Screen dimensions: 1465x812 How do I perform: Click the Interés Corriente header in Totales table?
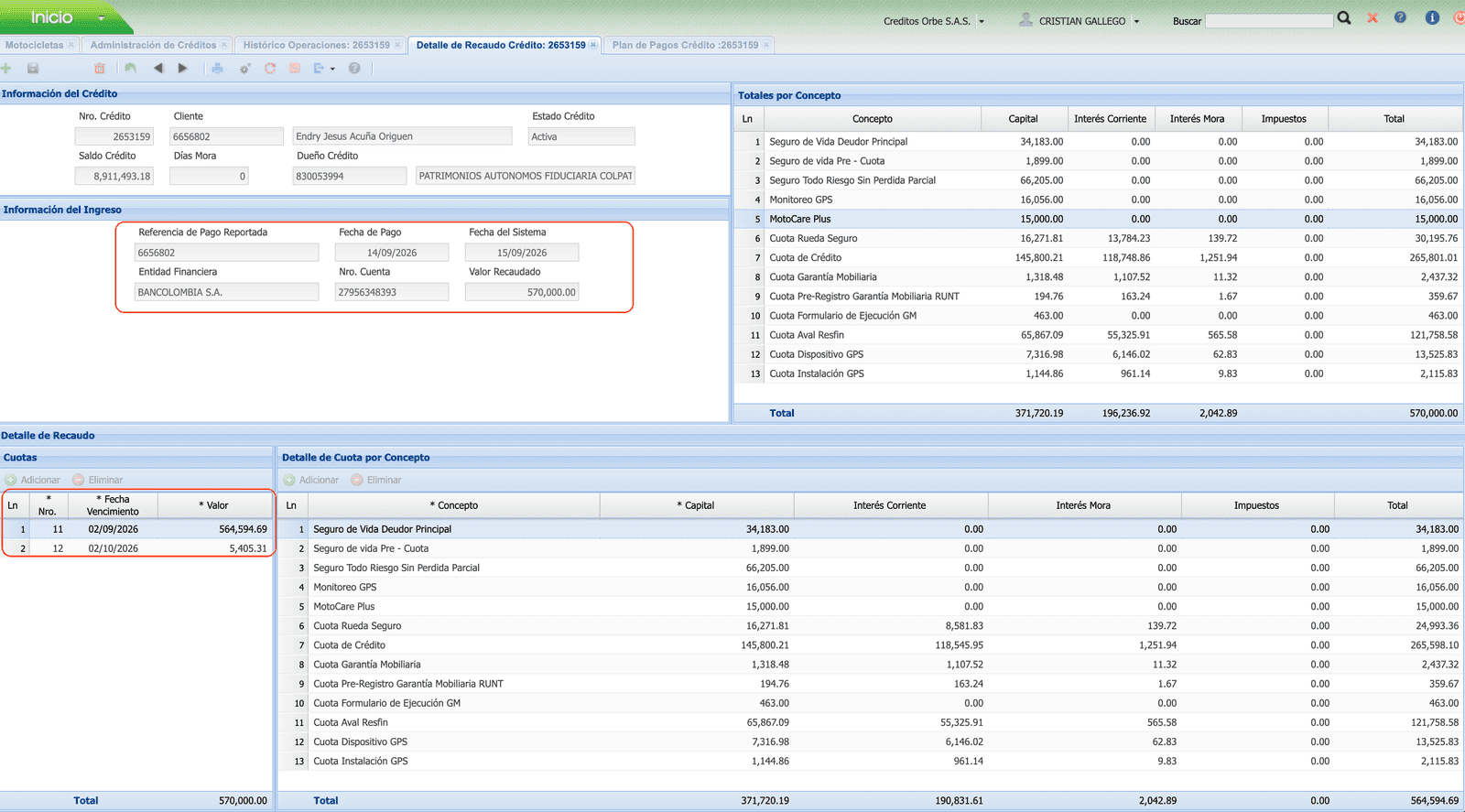tap(1110, 119)
